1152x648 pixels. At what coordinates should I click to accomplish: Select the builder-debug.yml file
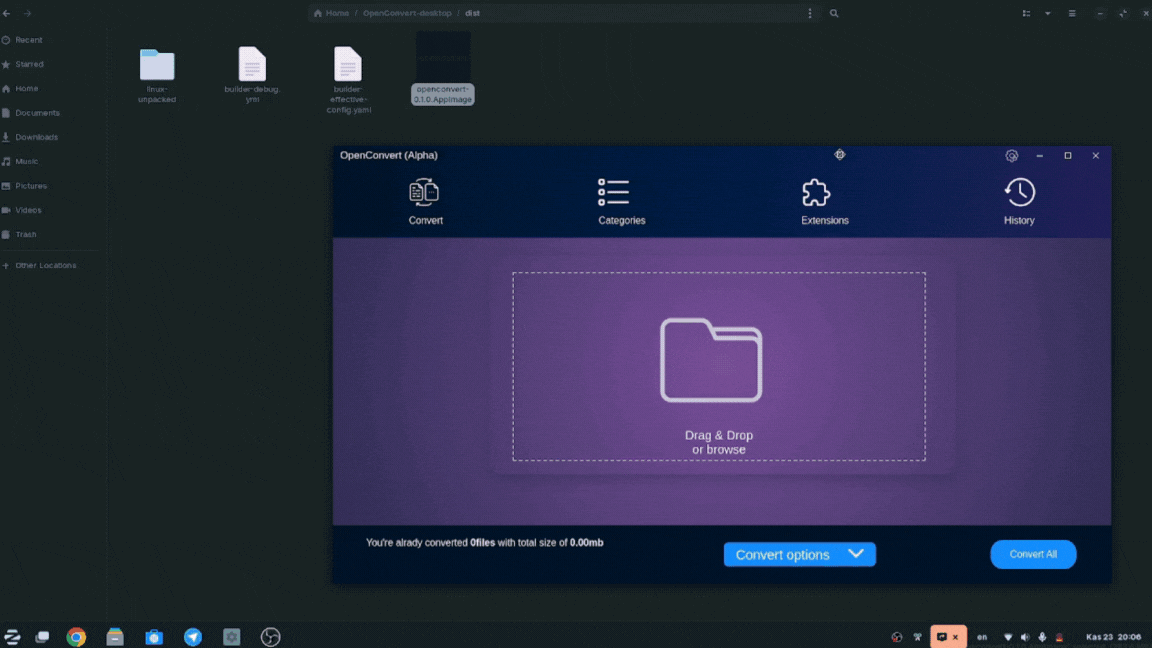pos(252,75)
